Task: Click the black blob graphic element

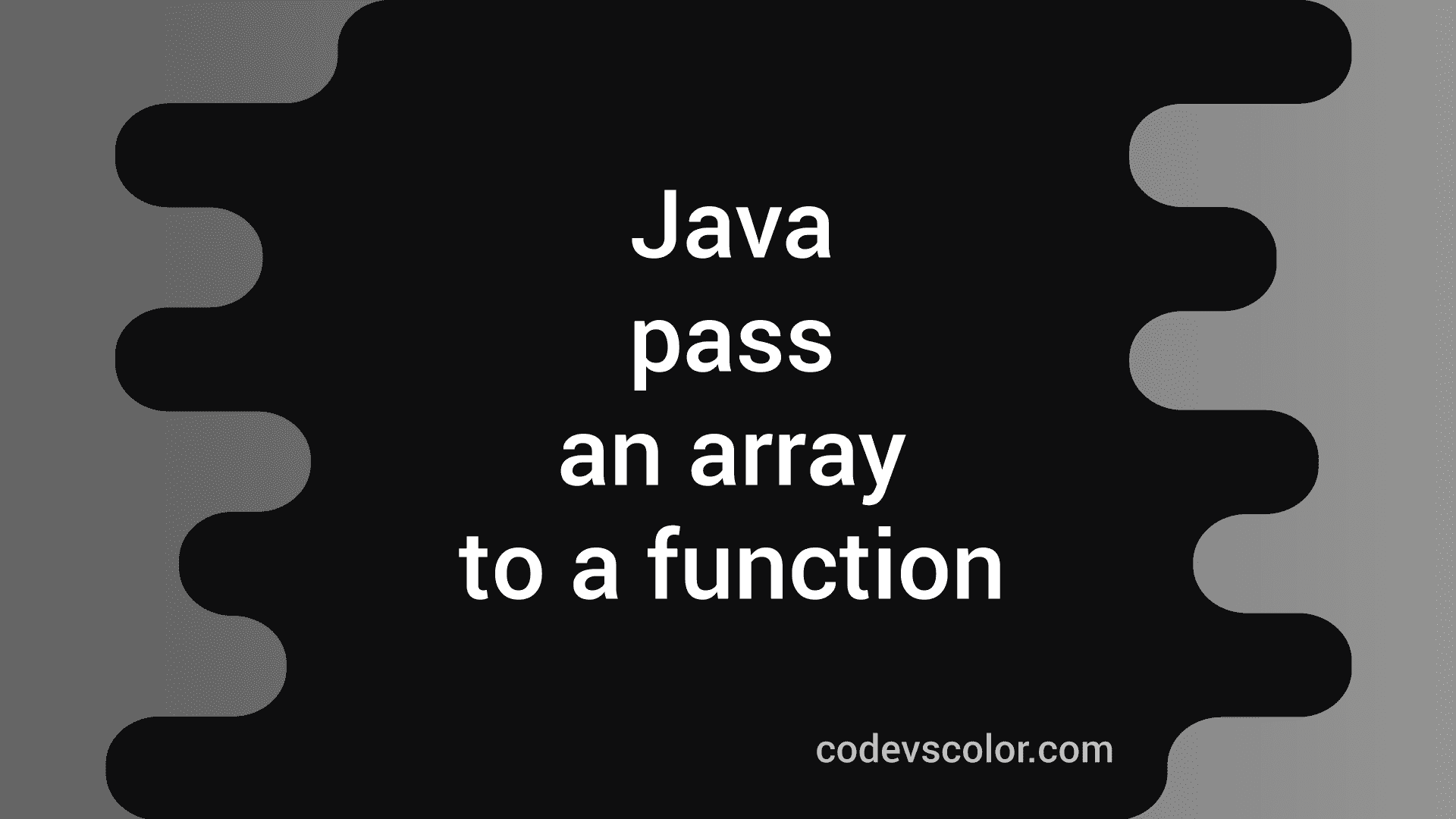Action: tap(728, 409)
